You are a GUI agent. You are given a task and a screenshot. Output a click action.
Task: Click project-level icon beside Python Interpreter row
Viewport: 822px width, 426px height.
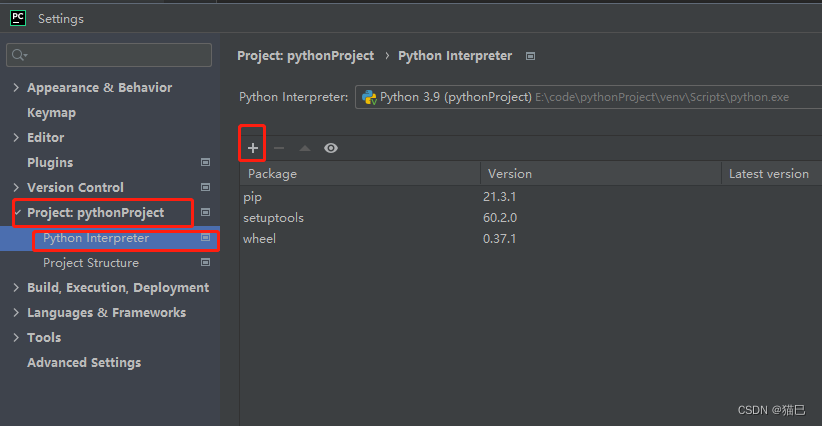(x=206, y=237)
